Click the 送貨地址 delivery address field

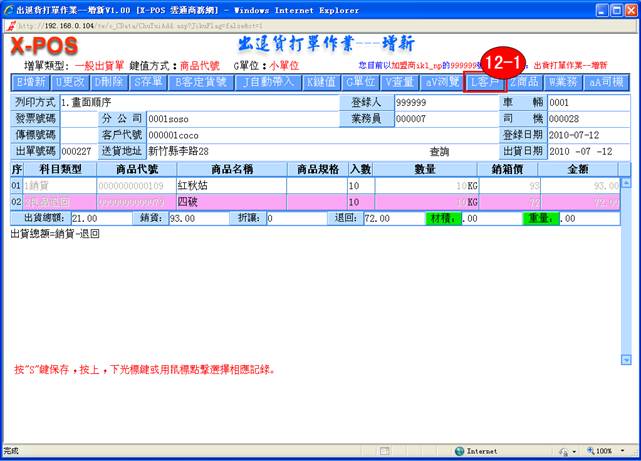(240, 151)
